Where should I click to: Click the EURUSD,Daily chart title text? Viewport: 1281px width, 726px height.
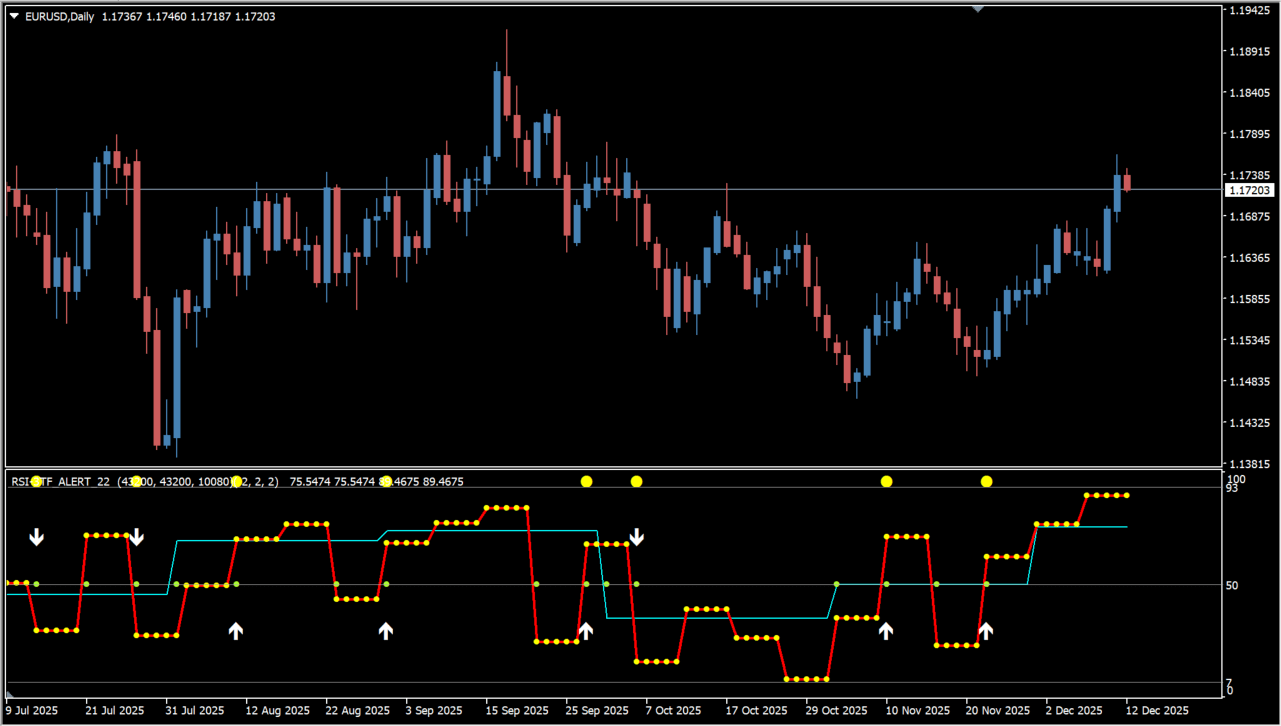coord(59,16)
